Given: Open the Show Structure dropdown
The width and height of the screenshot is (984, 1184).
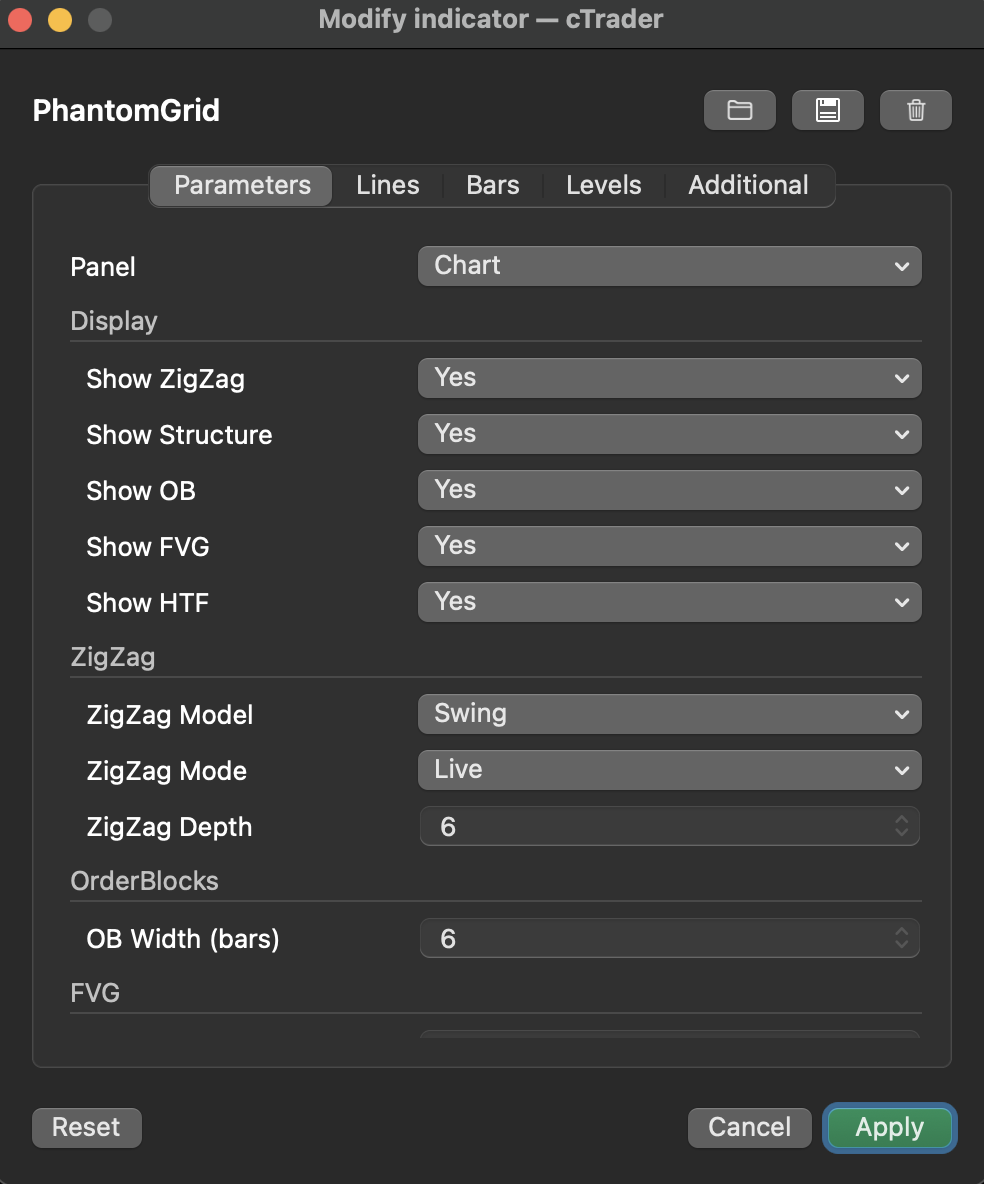Looking at the screenshot, I should (669, 434).
